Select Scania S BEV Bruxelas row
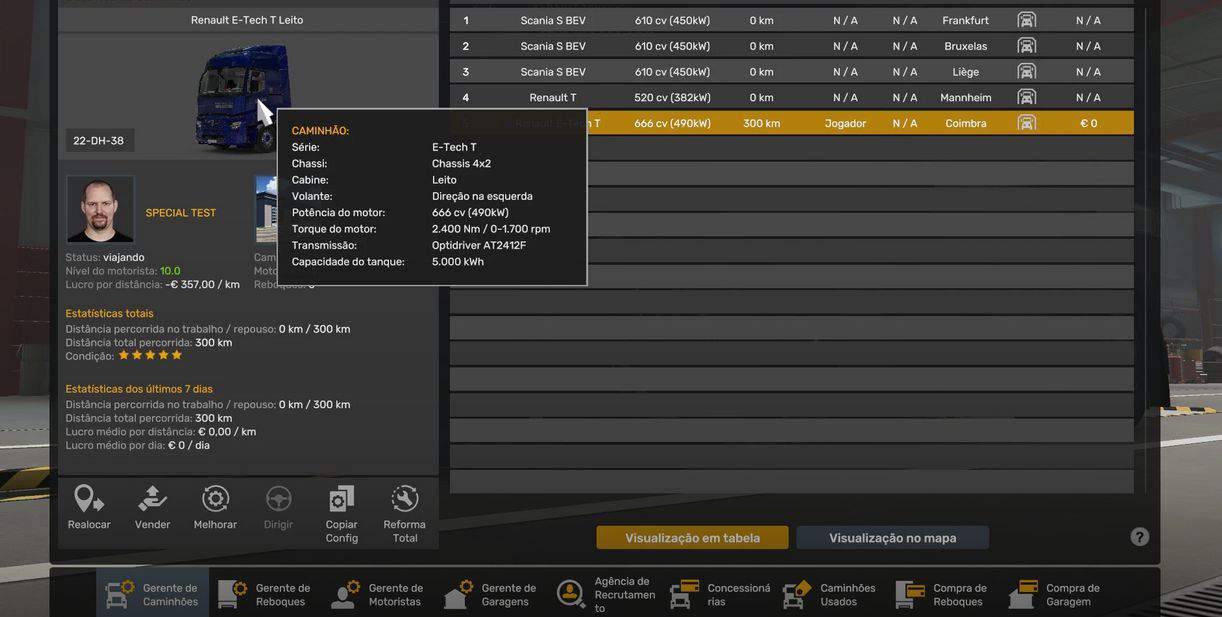The image size is (1222, 617). point(790,46)
